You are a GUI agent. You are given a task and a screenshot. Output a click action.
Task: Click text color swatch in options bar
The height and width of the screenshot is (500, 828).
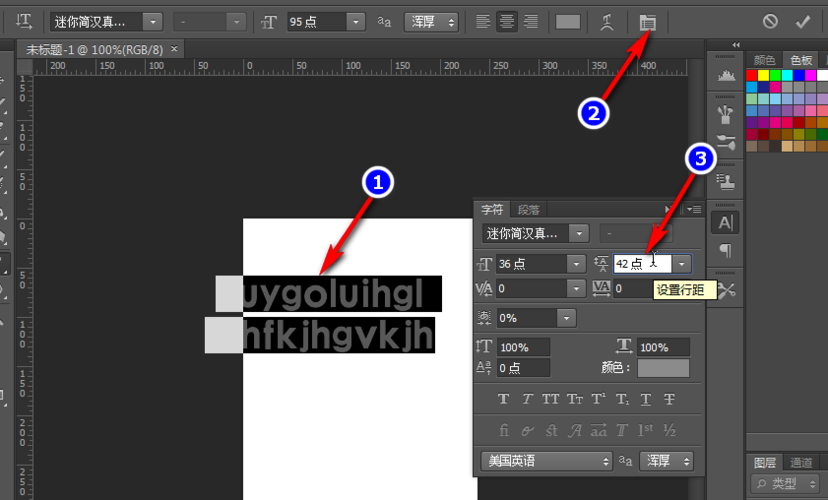coord(568,22)
